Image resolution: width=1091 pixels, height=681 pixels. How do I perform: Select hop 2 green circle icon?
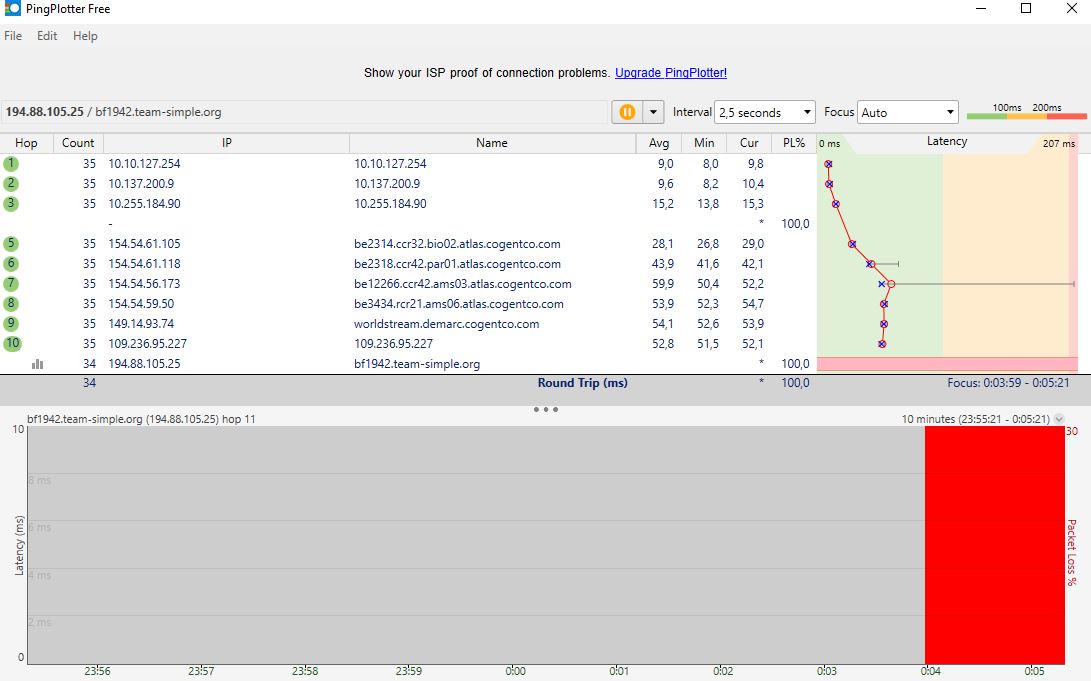coord(11,184)
